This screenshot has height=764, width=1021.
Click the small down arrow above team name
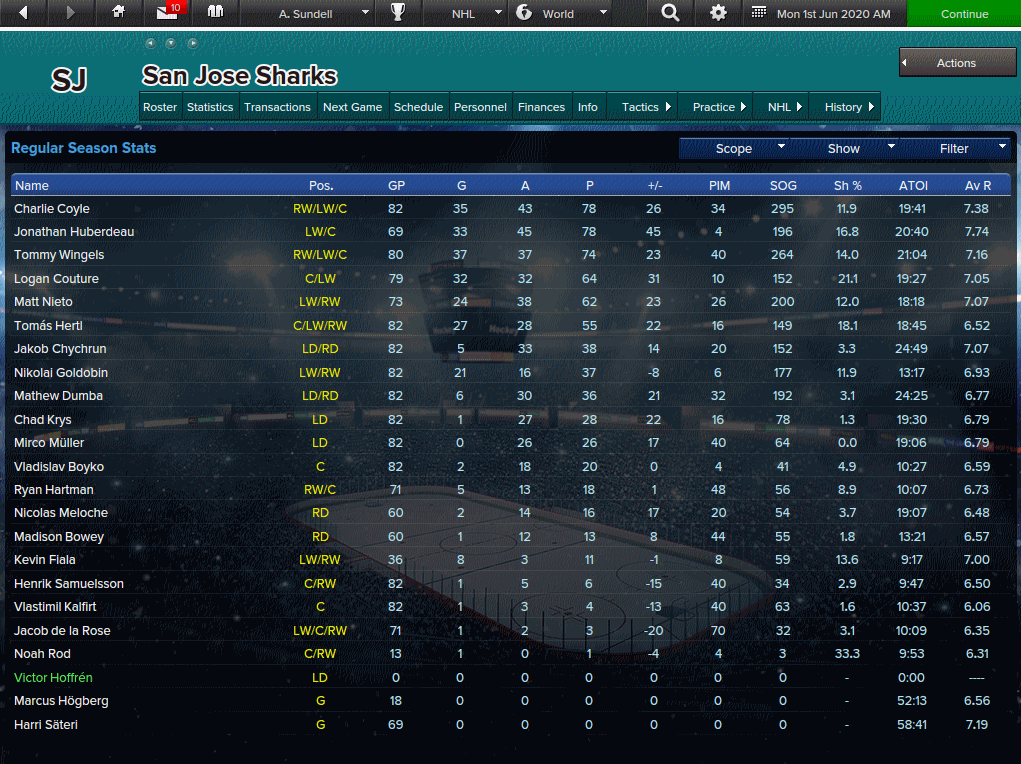[x=171, y=43]
